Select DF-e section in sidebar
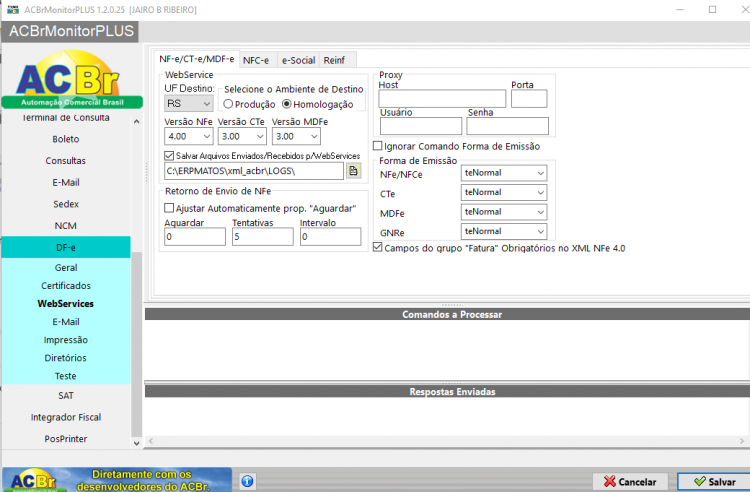 click(66, 247)
